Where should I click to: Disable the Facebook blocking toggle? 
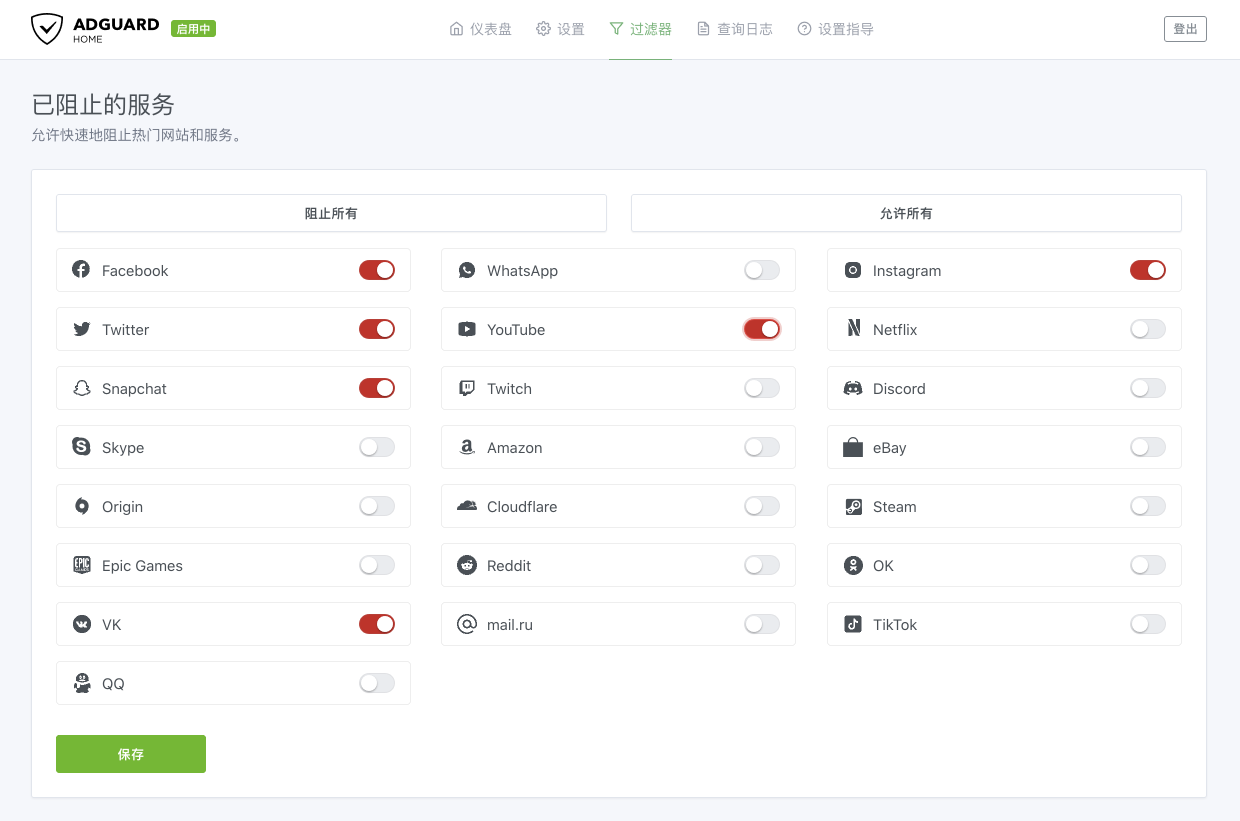[x=377, y=270]
